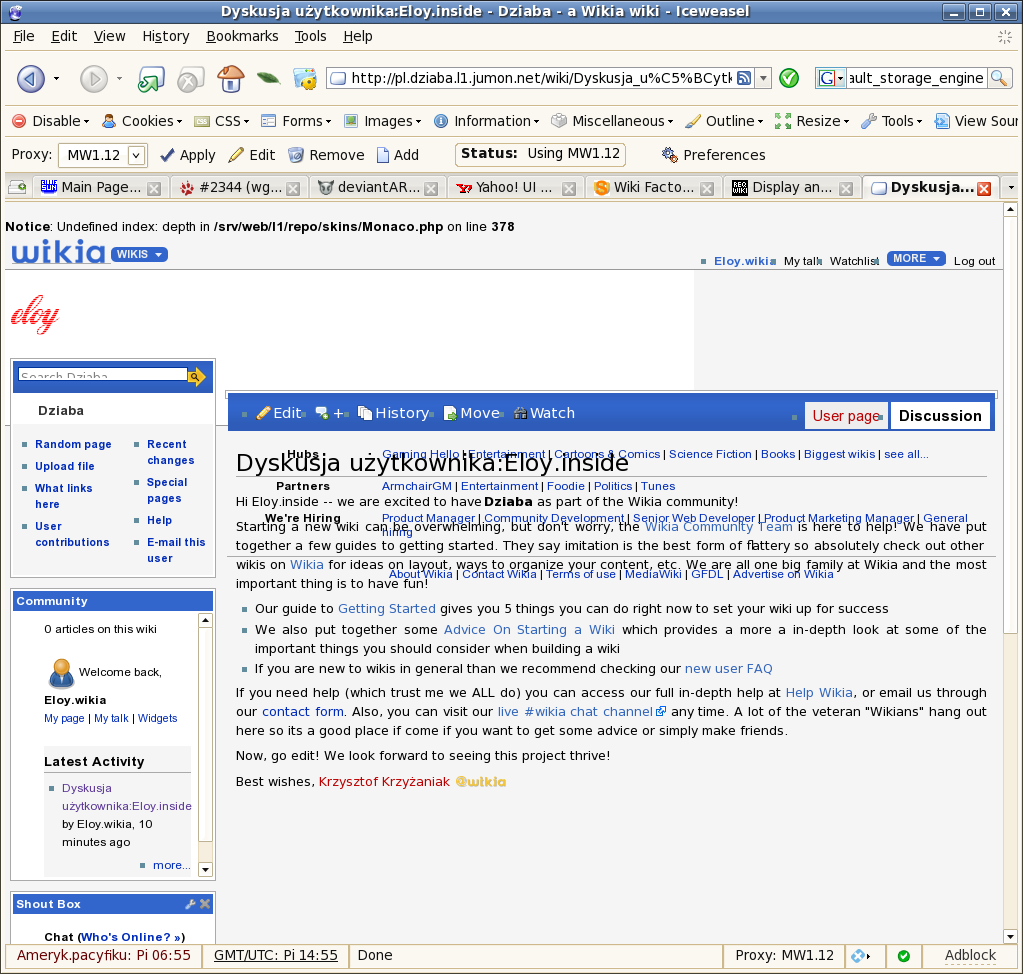Click the RSS feed icon in address bar
Viewport: 1023px width, 974px height.
(x=744, y=78)
